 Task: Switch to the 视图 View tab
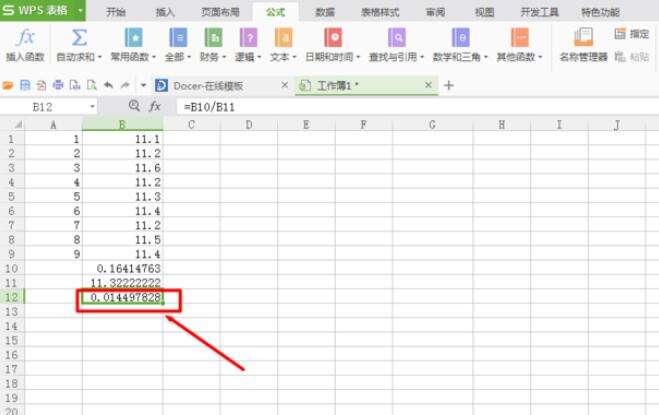coord(485,12)
